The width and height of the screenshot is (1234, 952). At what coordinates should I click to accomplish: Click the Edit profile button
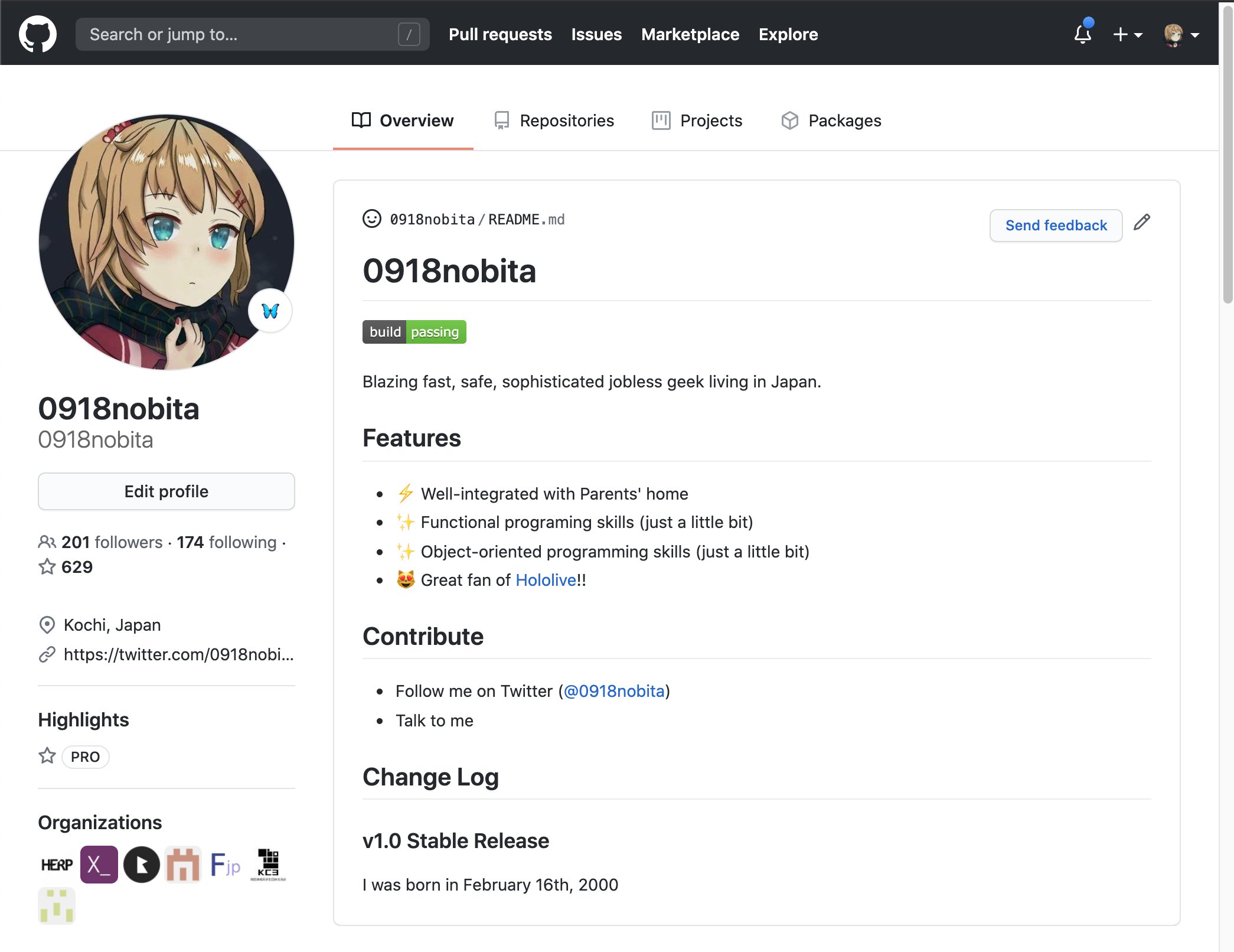click(167, 491)
